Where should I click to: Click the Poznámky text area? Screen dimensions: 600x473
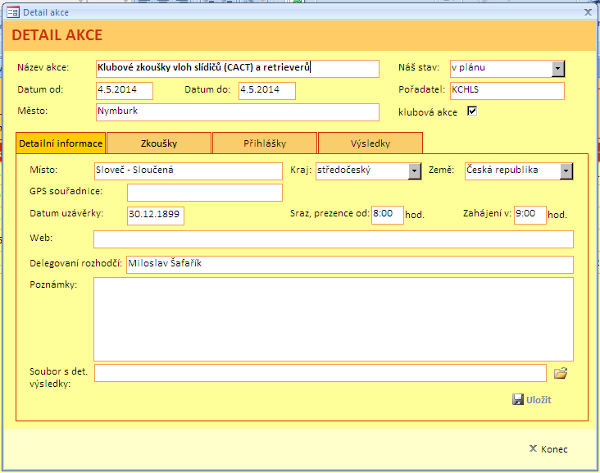tap(333, 319)
